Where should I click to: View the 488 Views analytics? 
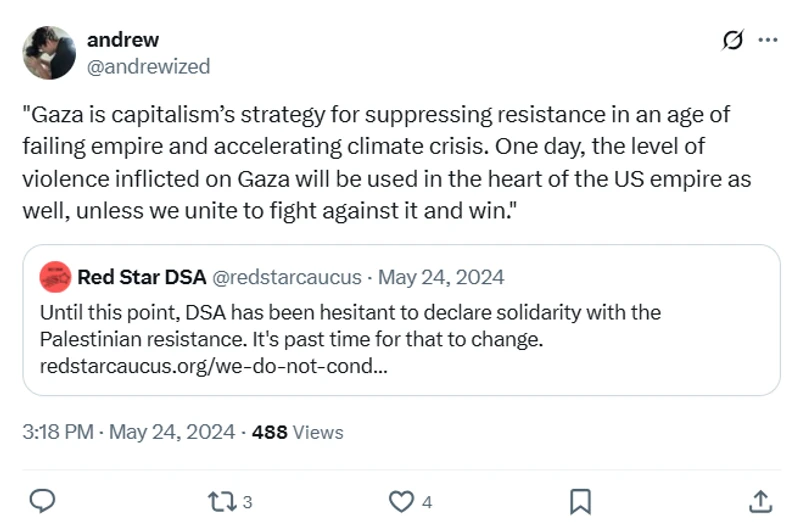coord(297,432)
